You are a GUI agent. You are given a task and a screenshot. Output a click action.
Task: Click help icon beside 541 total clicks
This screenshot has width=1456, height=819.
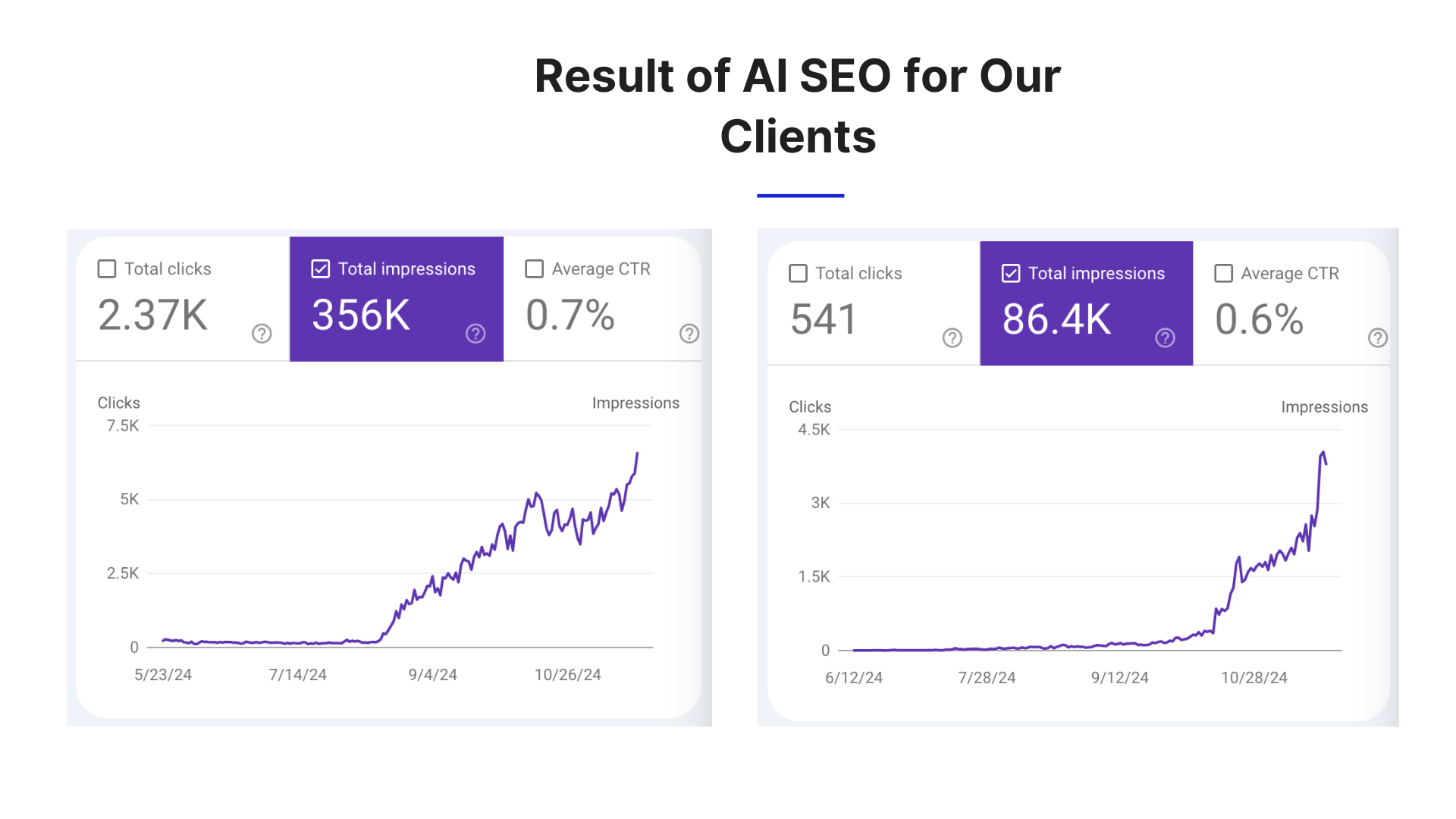click(952, 338)
